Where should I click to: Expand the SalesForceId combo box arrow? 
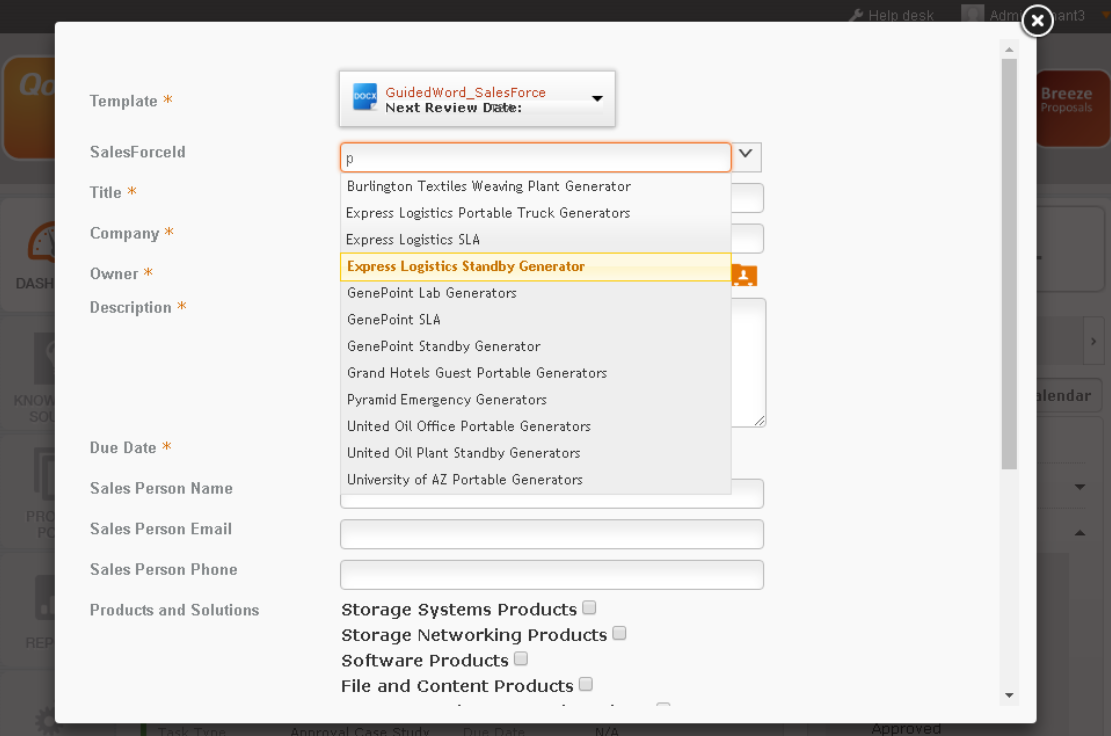point(746,157)
